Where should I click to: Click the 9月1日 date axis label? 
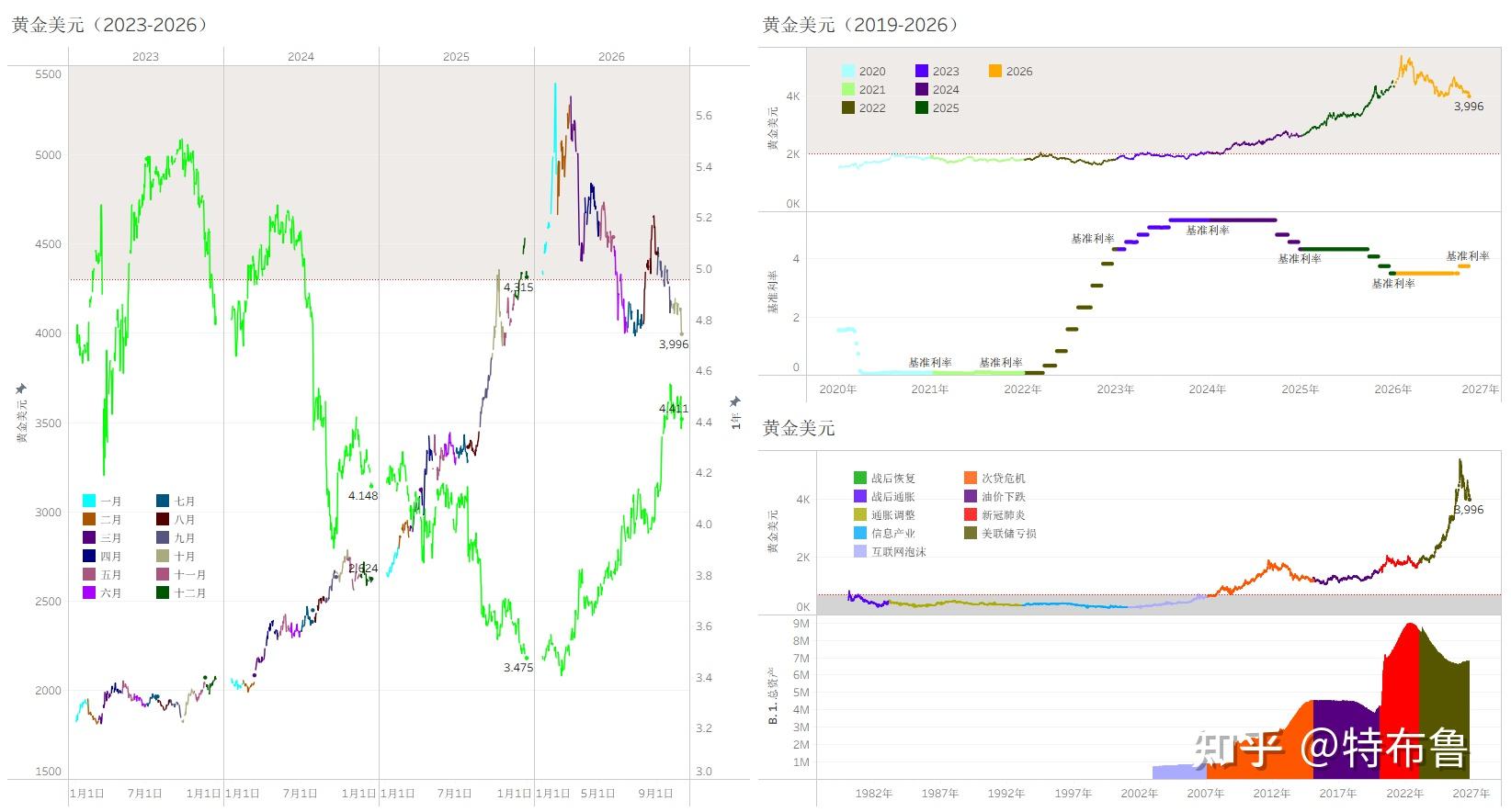point(655,794)
